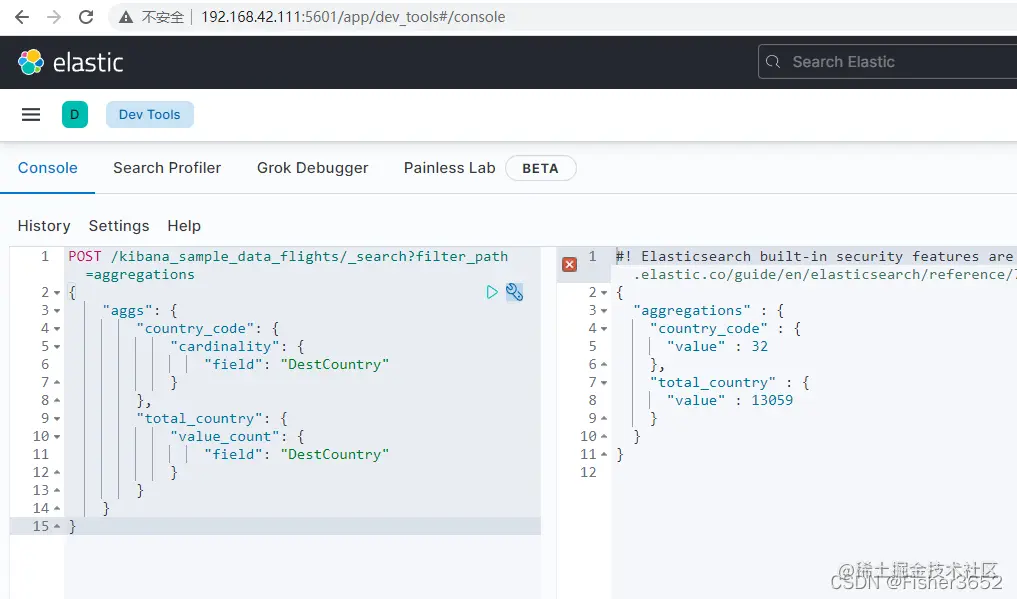Open console Help
This screenshot has width=1017, height=599.
click(184, 226)
